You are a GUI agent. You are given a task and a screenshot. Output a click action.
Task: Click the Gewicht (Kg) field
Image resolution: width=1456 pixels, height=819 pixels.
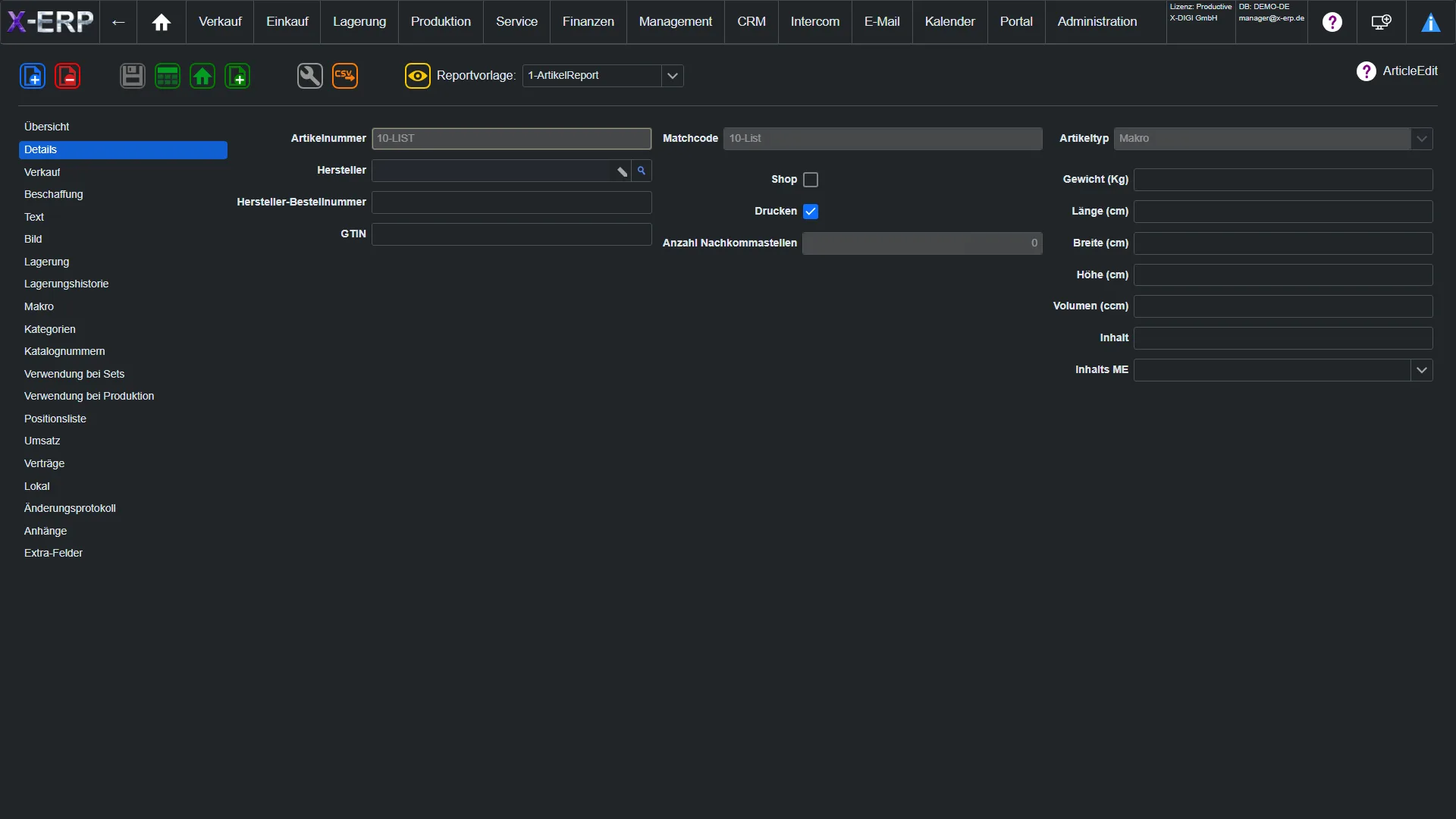[x=1283, y=180]
